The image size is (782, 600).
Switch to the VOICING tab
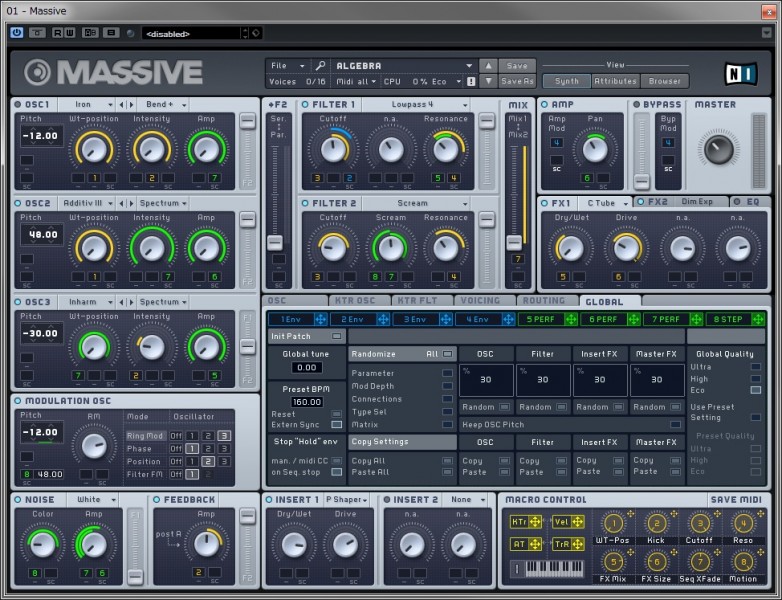point(484,301)
